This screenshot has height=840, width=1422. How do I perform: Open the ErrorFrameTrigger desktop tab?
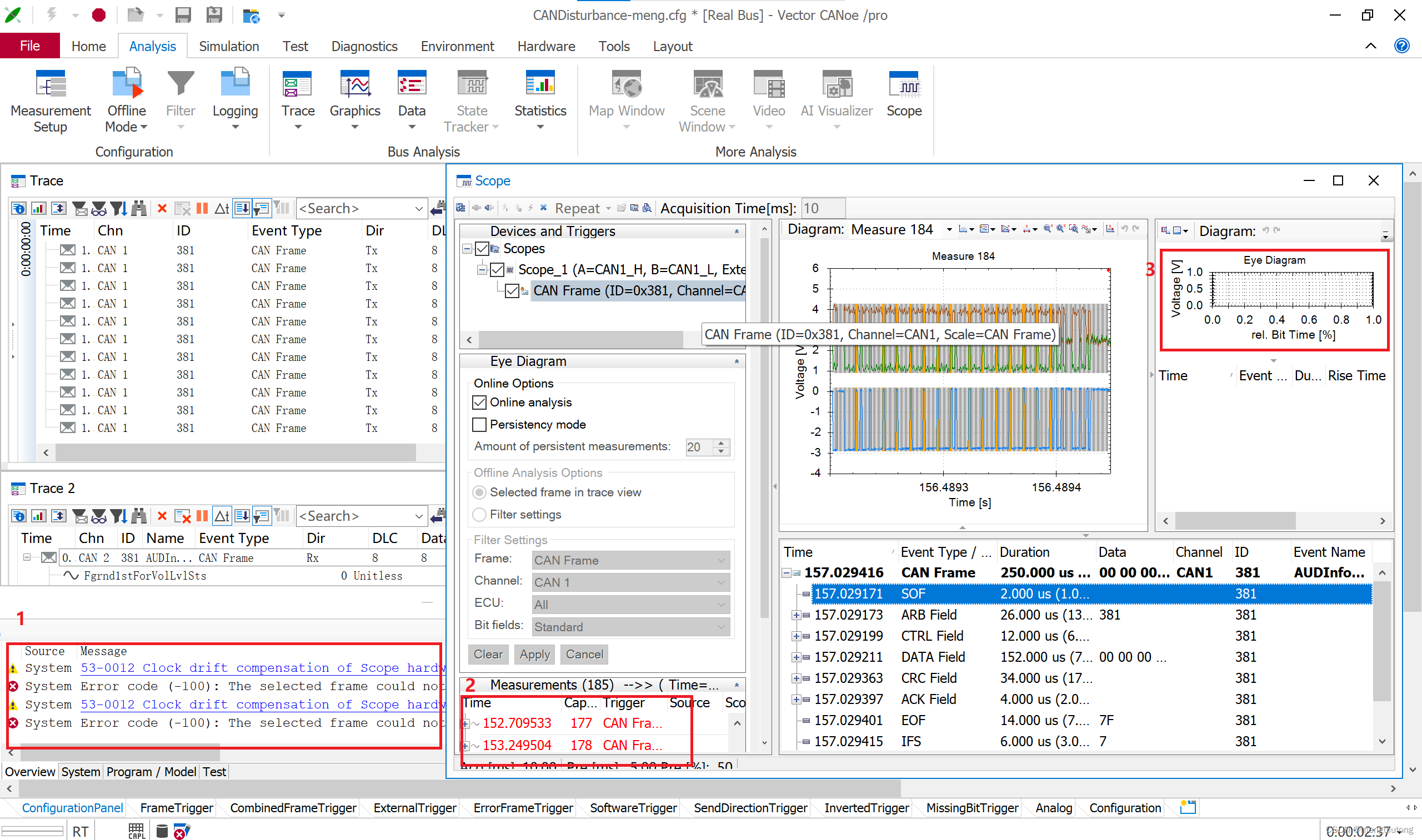523,808
